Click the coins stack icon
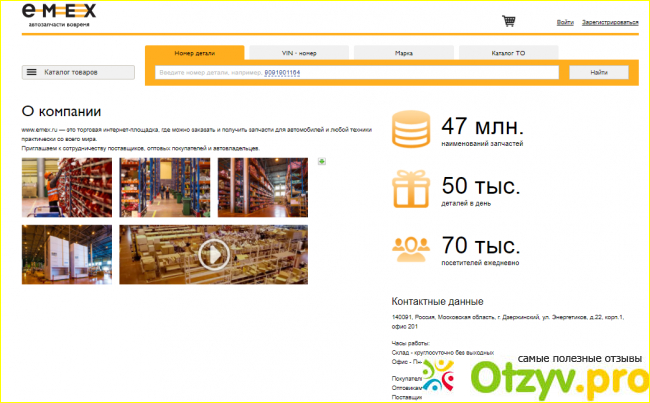Viewport: 650px width, 403px height. click(x=411, y=131)
